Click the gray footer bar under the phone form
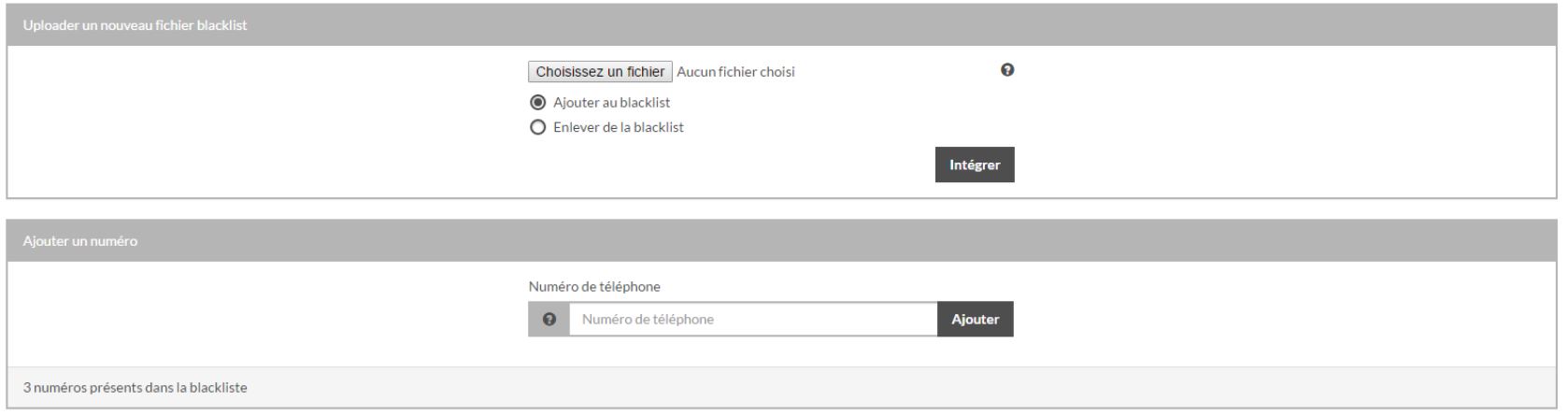The width and height of the screenshot is (1568, 415). click(x=782, y=387)
